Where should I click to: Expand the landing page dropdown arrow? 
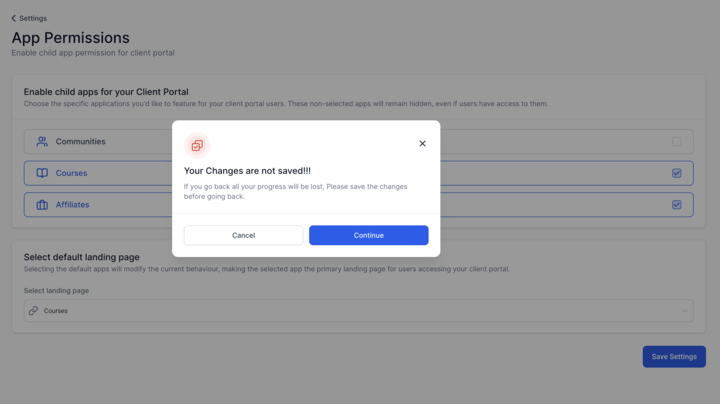pos(685,311)
